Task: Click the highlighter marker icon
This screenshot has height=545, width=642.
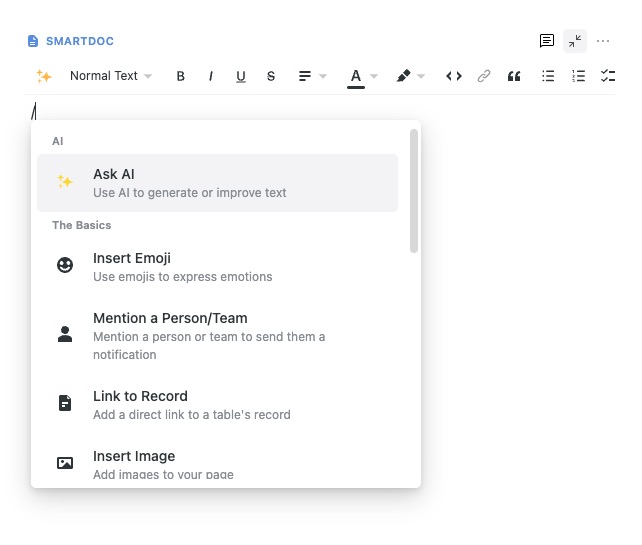Action: 403,76
